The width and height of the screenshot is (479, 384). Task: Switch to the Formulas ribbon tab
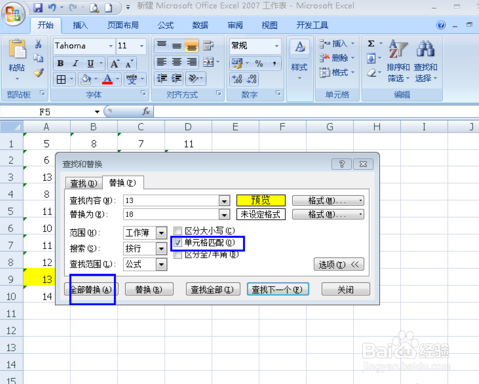(166, 25)
